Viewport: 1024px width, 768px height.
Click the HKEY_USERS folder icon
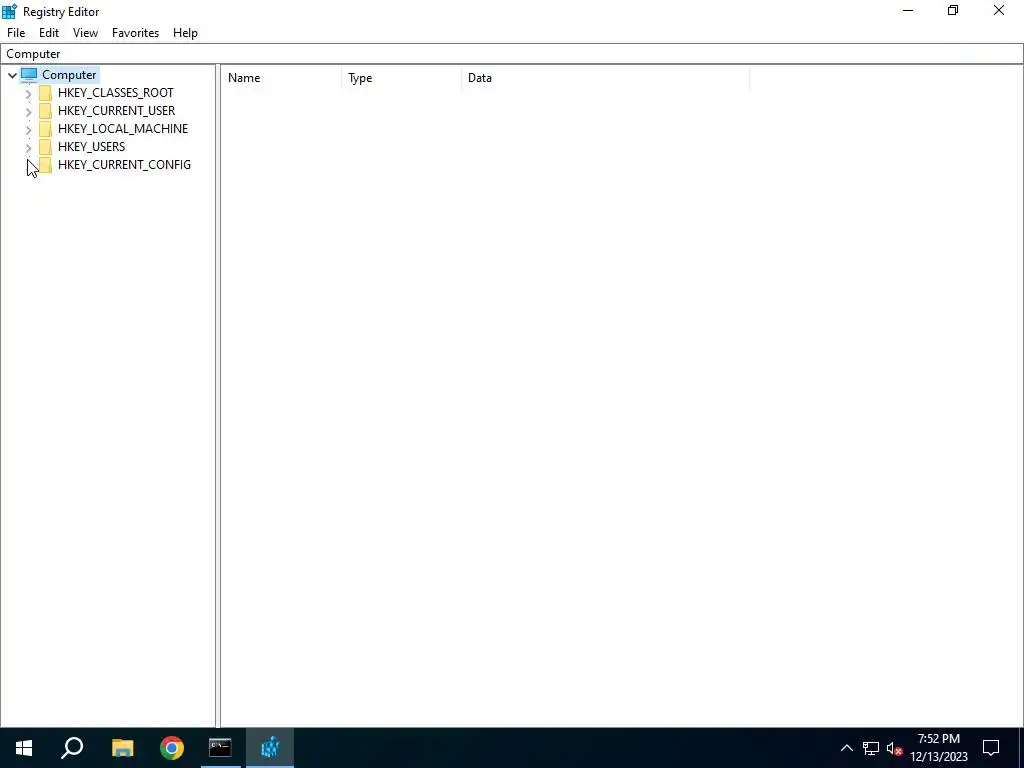click(x=45, y=146)
